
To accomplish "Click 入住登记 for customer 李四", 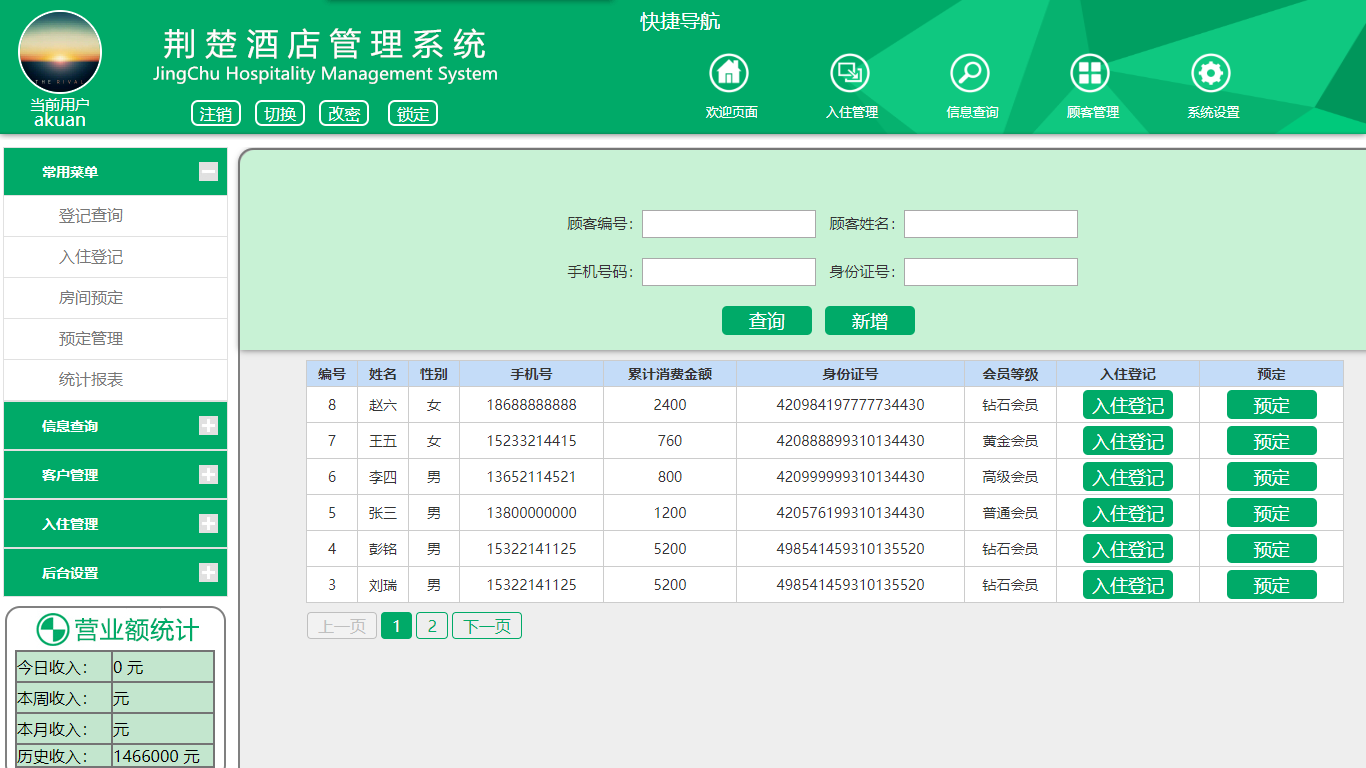I will pos(1128,477).
